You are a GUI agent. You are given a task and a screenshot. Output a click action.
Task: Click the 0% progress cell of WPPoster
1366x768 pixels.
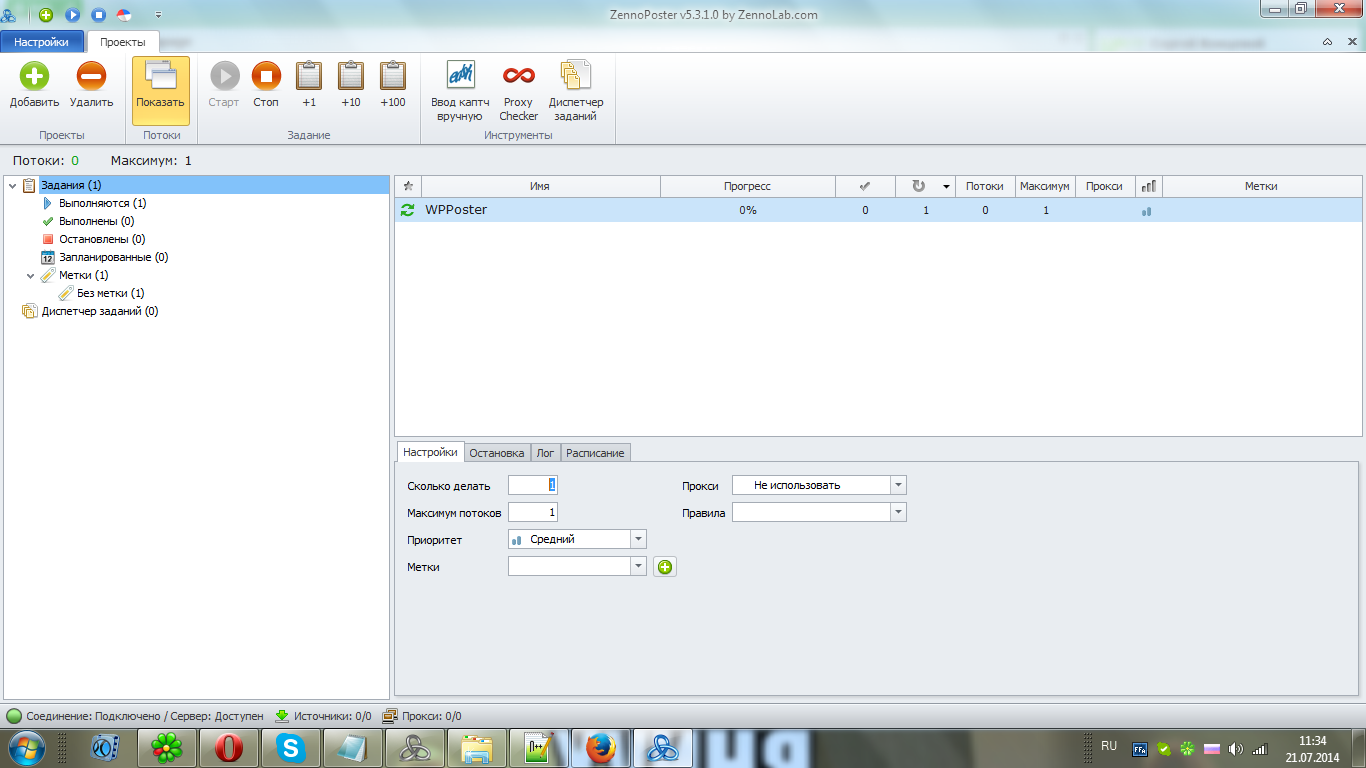pos(748,210)
